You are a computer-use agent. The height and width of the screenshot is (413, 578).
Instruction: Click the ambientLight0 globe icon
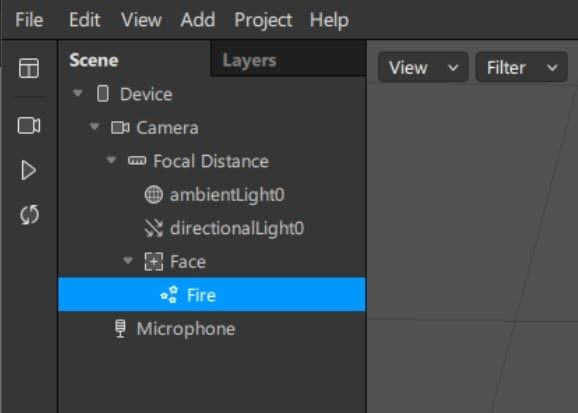(153, 194)
